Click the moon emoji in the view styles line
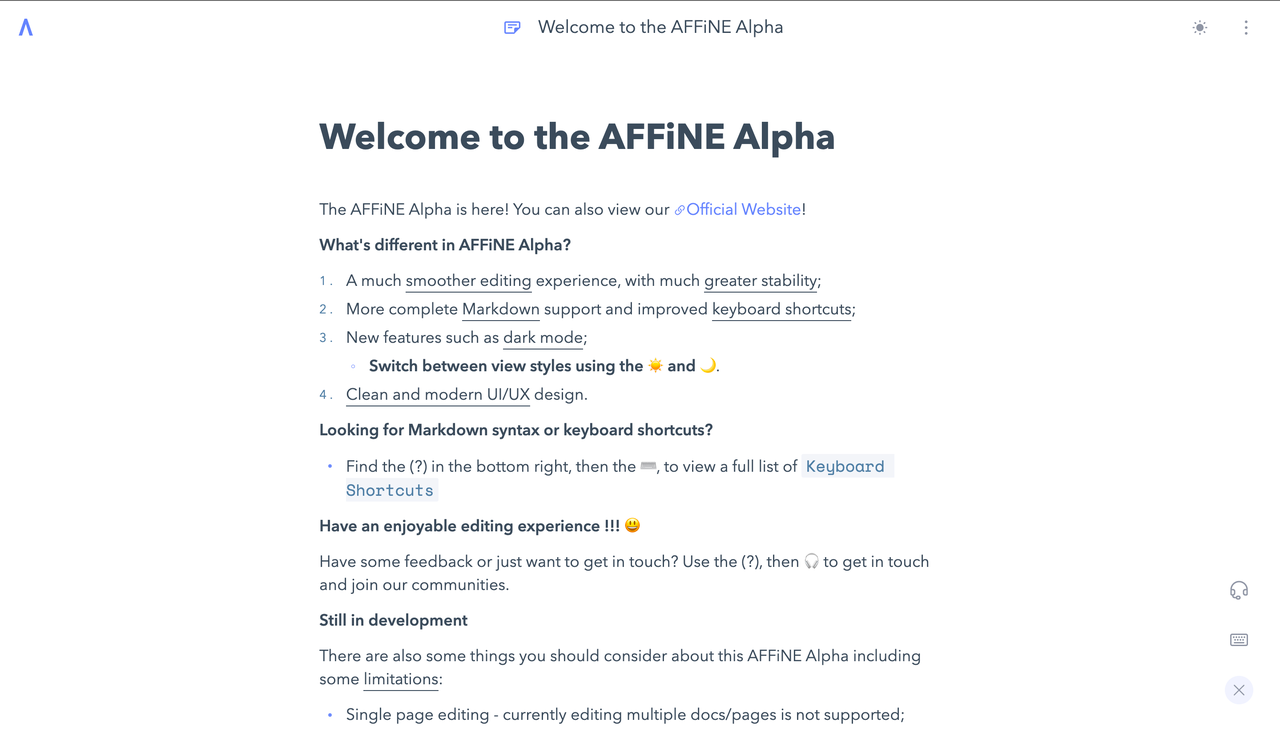1280x731 pixels. pos(708,366)
